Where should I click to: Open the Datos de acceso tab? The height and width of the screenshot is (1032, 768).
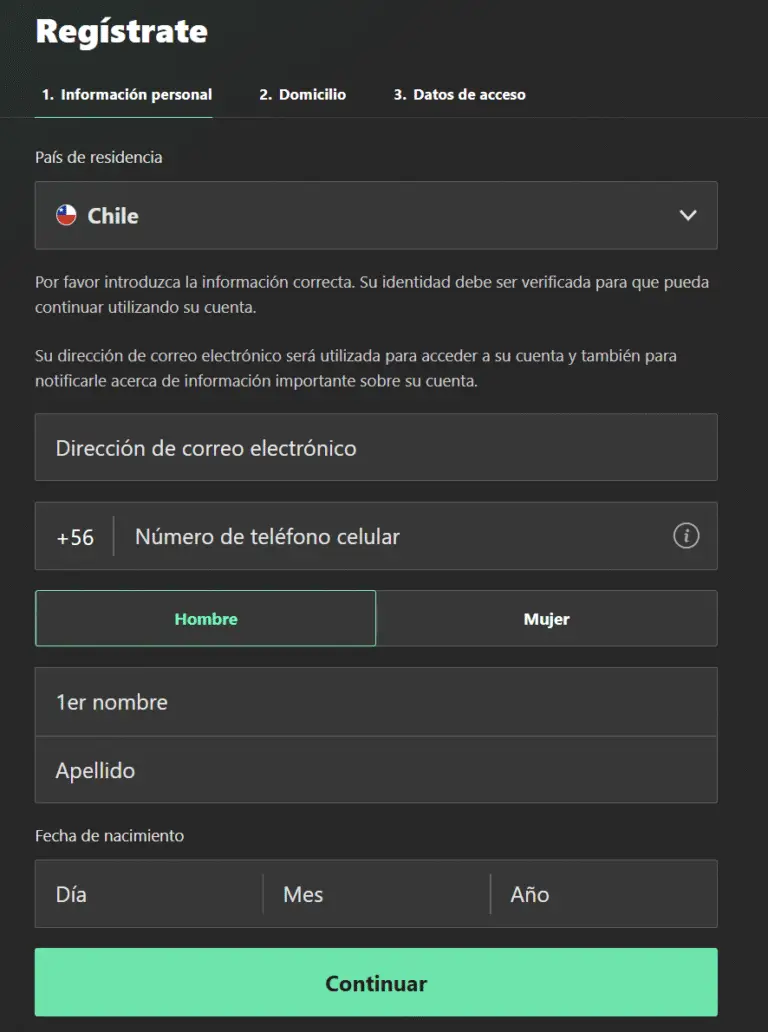click(x=459, y=95)
